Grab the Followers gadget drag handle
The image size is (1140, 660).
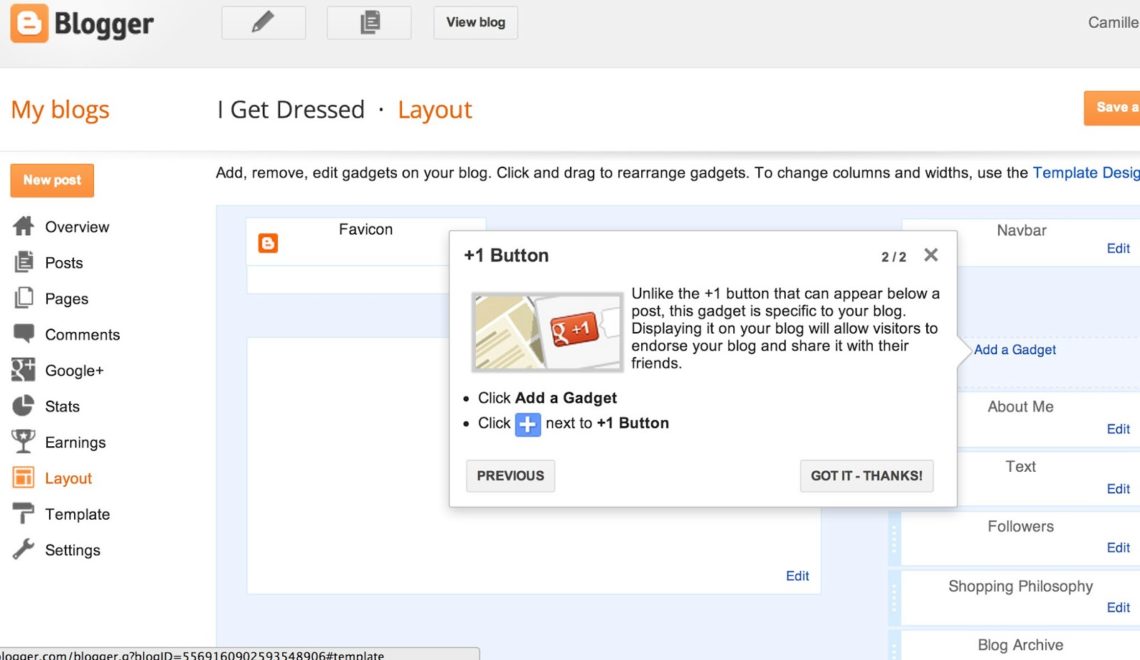894,538
